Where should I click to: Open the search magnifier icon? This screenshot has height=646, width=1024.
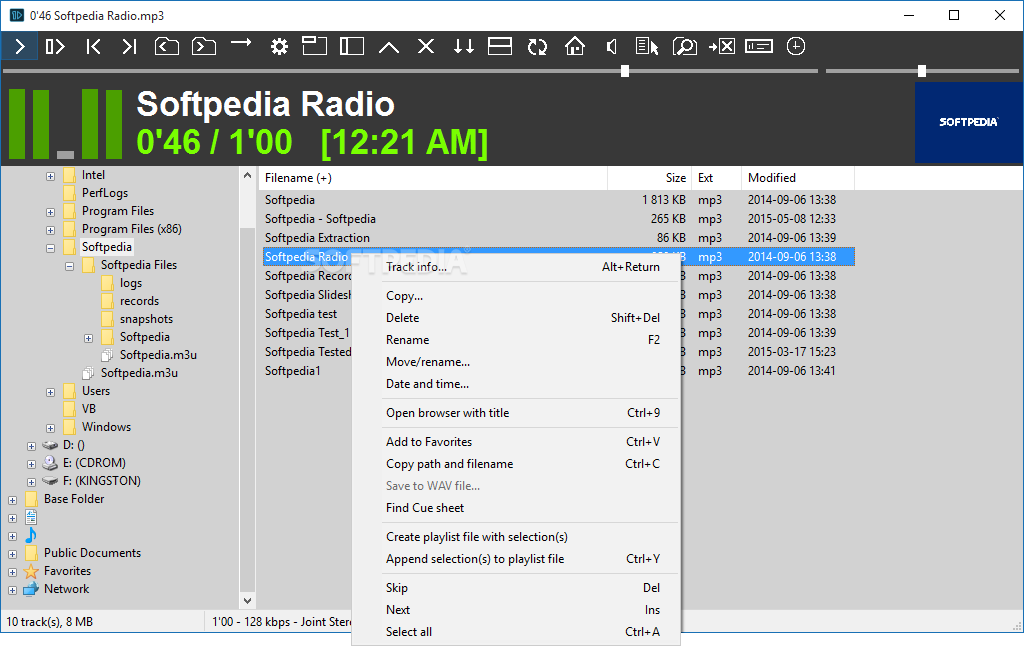[684, 46]
